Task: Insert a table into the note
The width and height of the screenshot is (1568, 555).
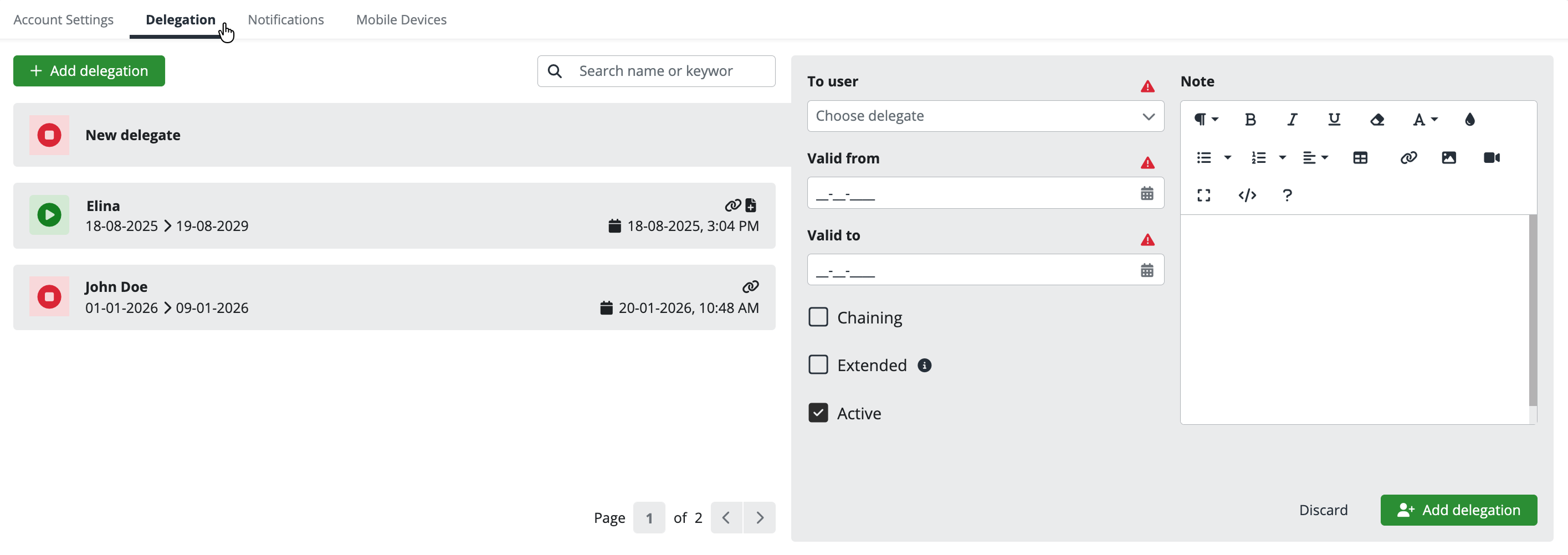Action: coord(1360,158)
